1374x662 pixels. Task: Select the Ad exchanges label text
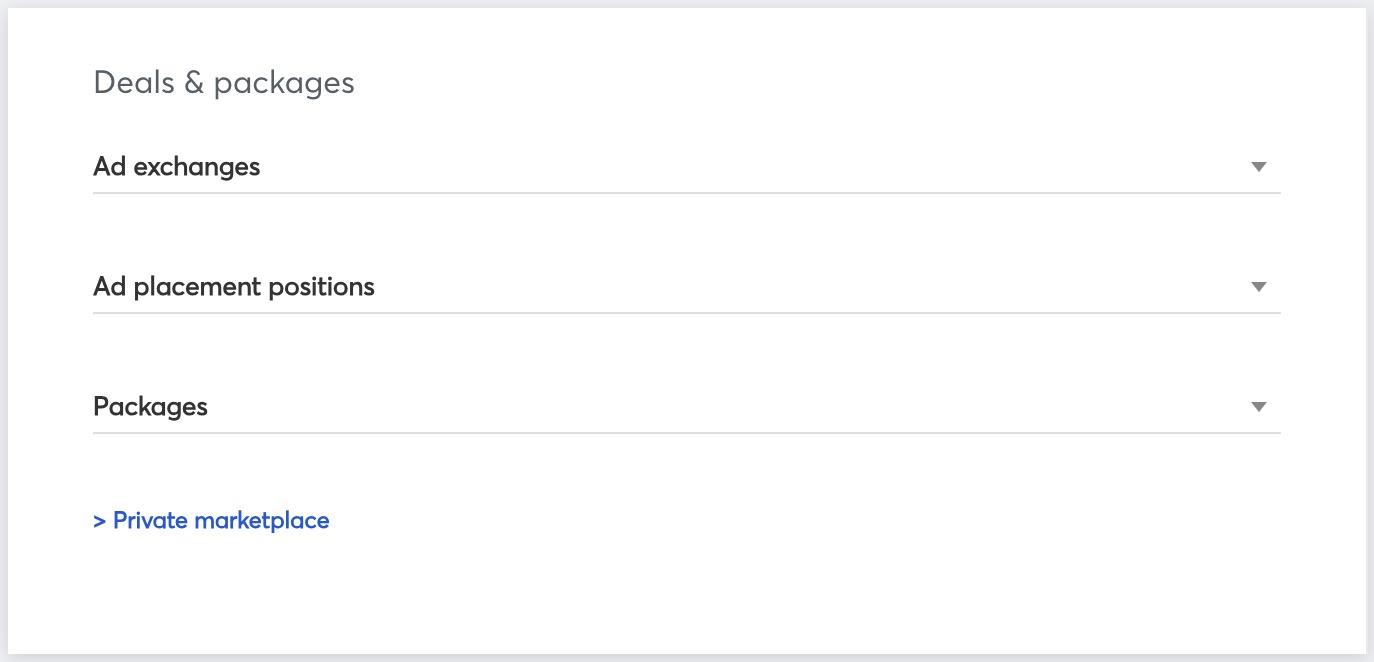[x=177, y=167]
